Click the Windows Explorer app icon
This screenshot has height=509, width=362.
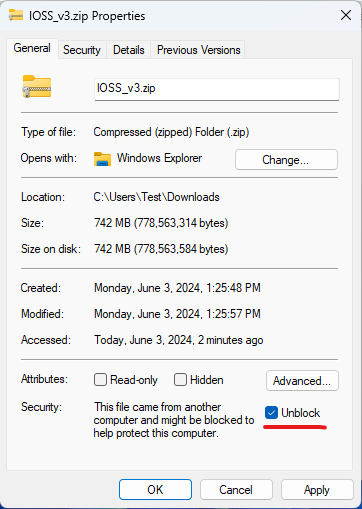click(102, 159)
